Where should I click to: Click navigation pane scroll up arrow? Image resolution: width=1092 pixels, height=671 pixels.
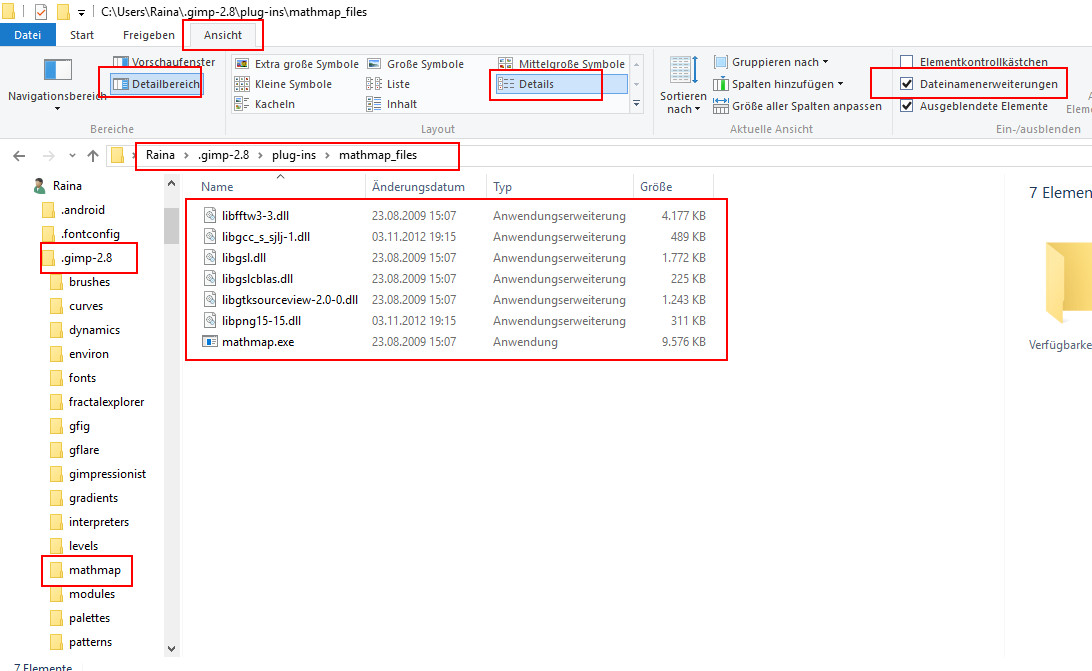click(x=171, y=184)
